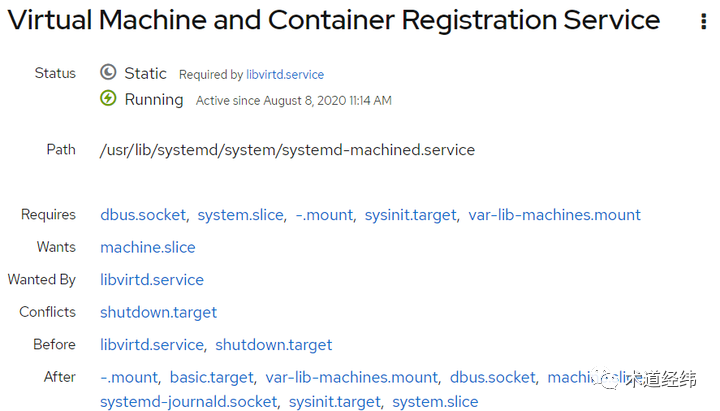The height and width of the screenshot is (411, 720).
Task: Open libvirtd.service link beside Required by
Action: pos(285,74)
